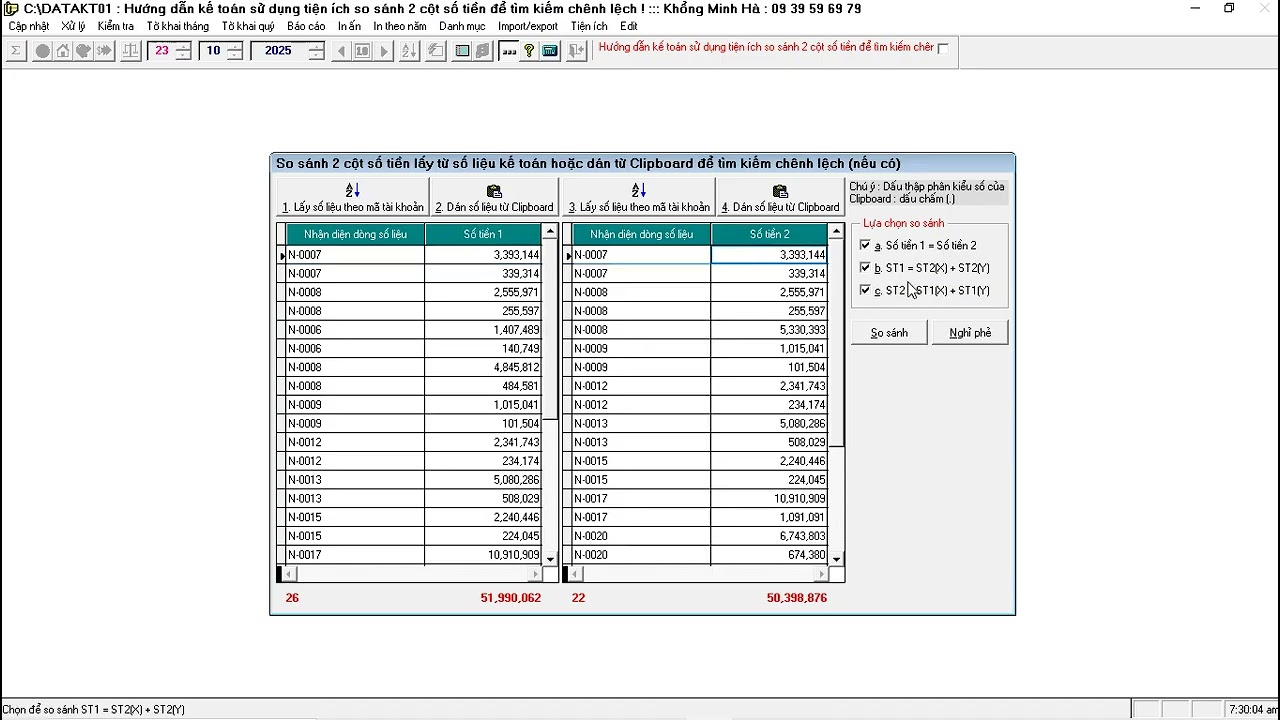Decrease the month value 10 with down spinner
This screenshot has height=720, width=1280.
tap(235, 56)
